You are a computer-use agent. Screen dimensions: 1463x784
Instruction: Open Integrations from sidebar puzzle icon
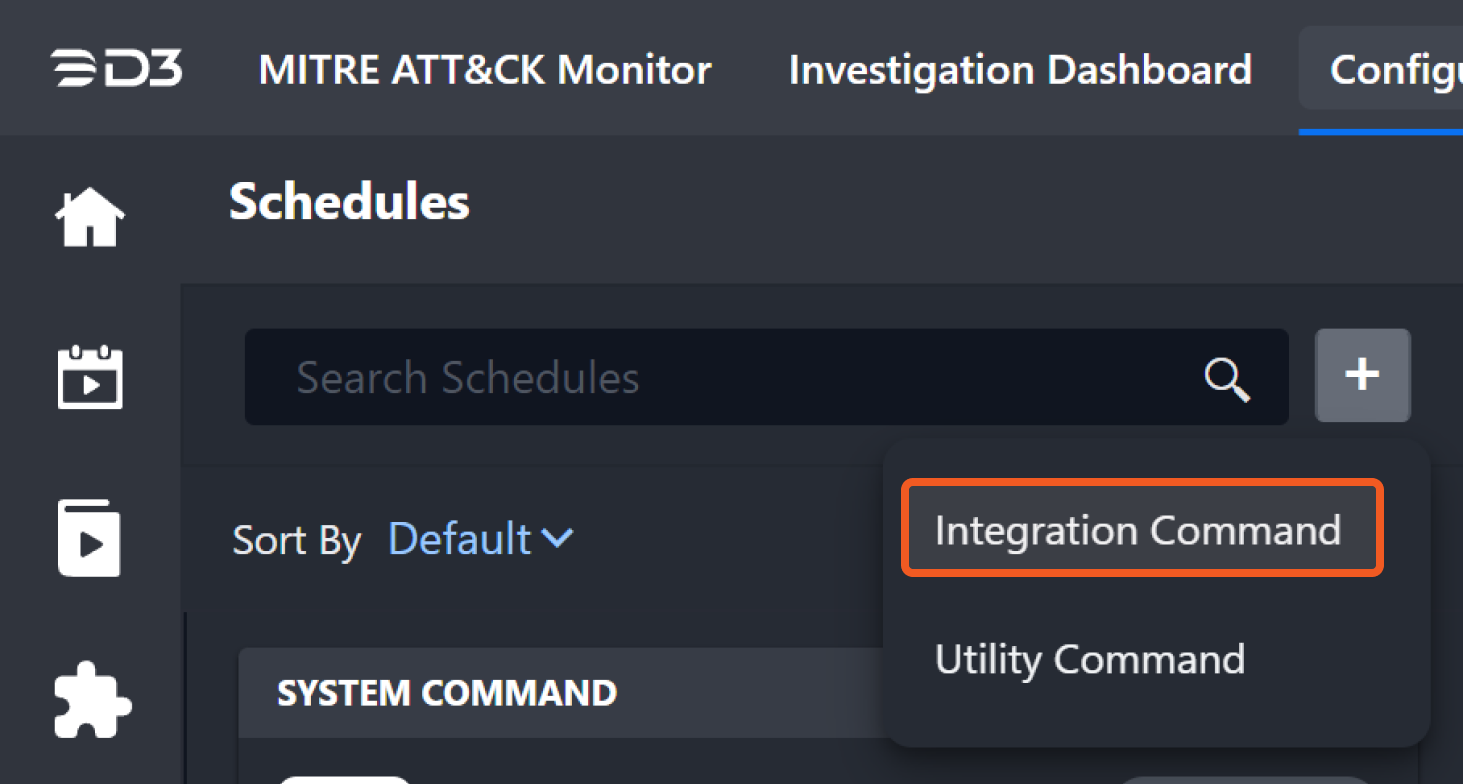click(x=91, y=699)
